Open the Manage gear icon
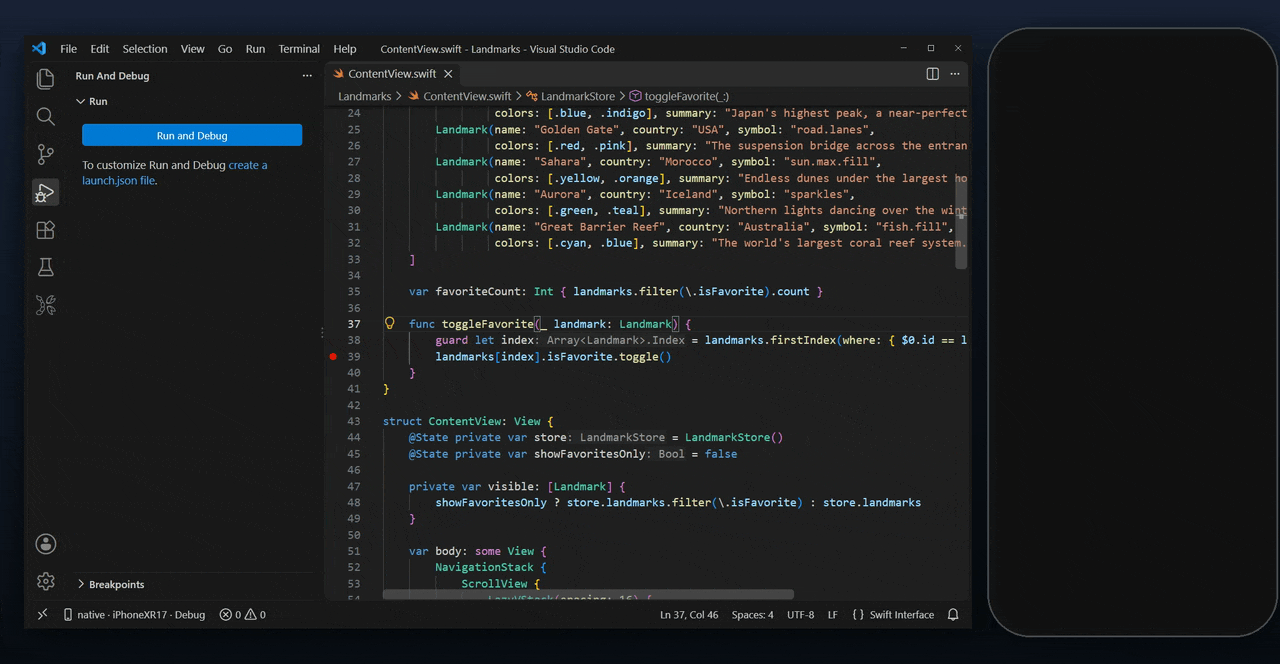The image size is (1280, 664). pyautogui.click(x=45, y=581)
